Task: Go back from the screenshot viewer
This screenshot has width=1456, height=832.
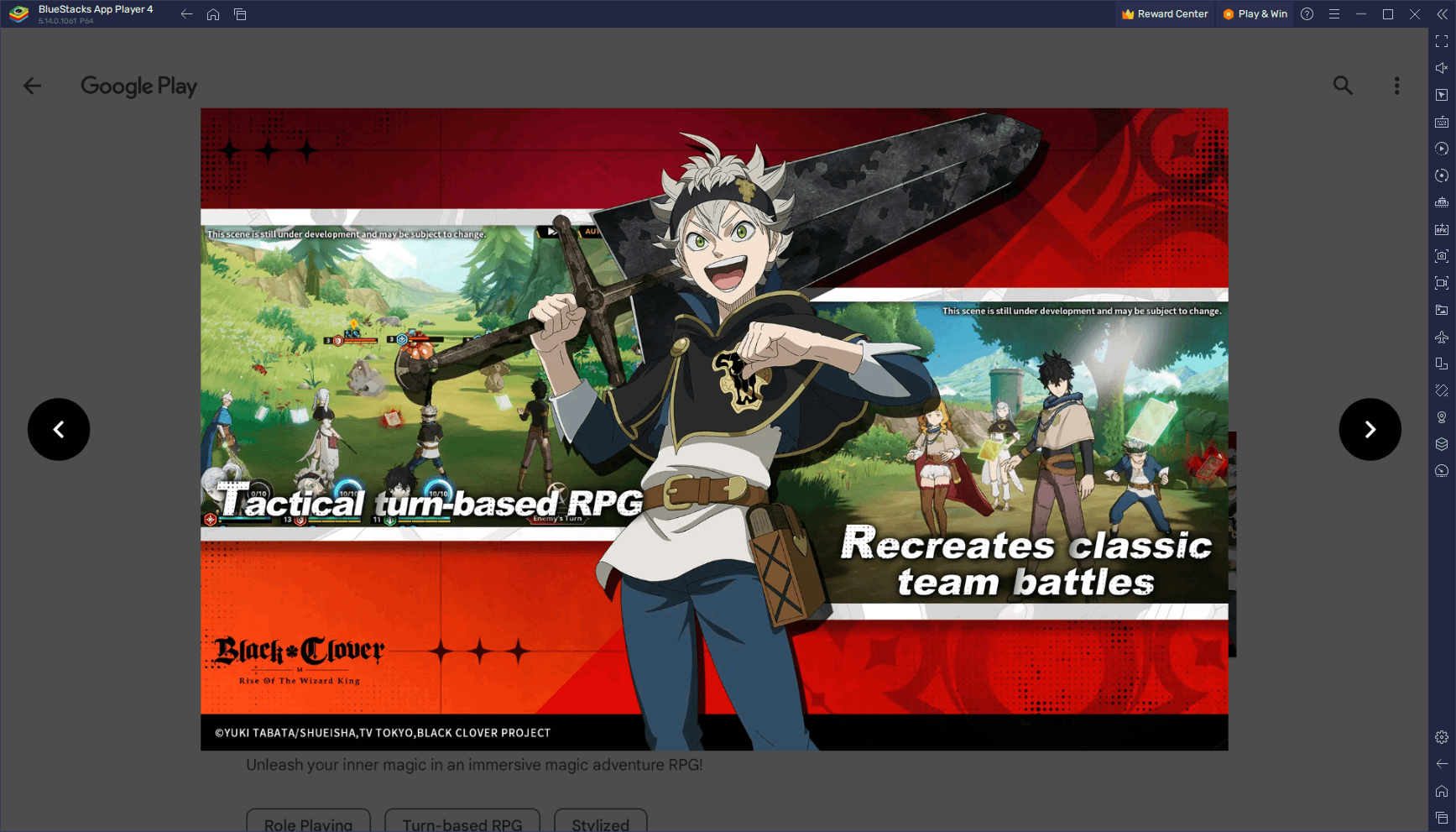Action: (32, 86)
